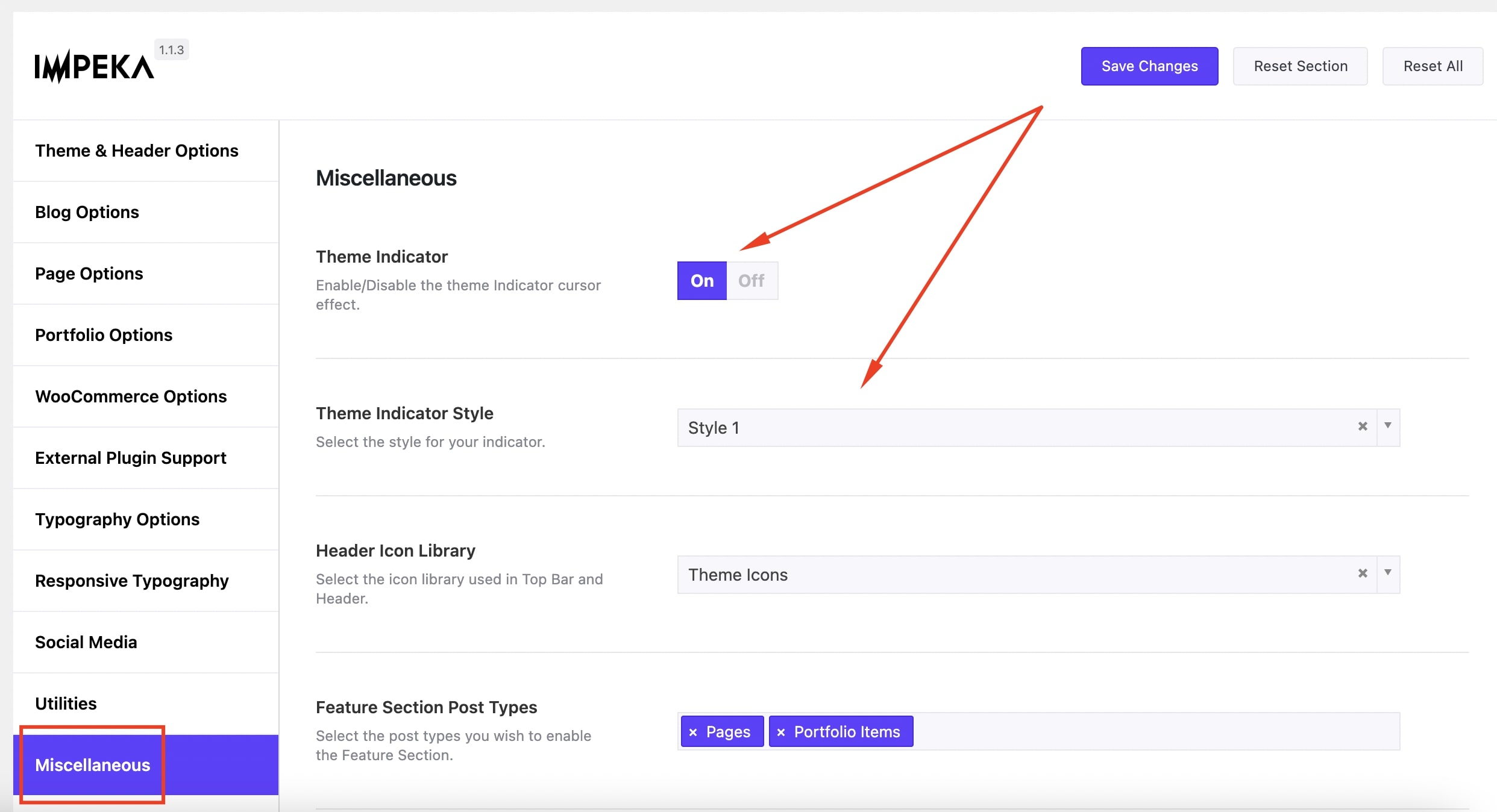This screenshot has width=1497, height=812.
Task: Toggle Theme Indicator to Off
Action: click(750, 280)
